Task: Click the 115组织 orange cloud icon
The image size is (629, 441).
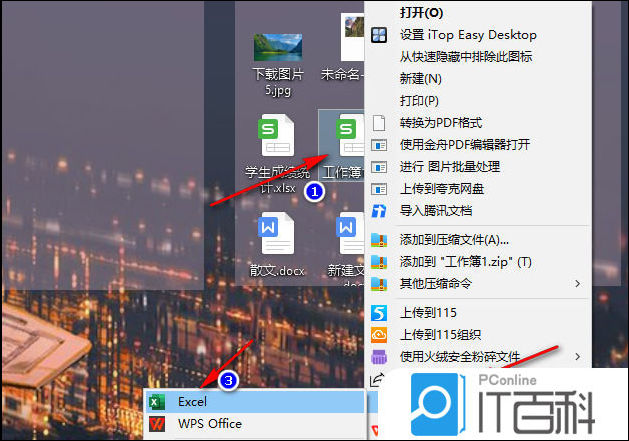Action: pos(379,335)
